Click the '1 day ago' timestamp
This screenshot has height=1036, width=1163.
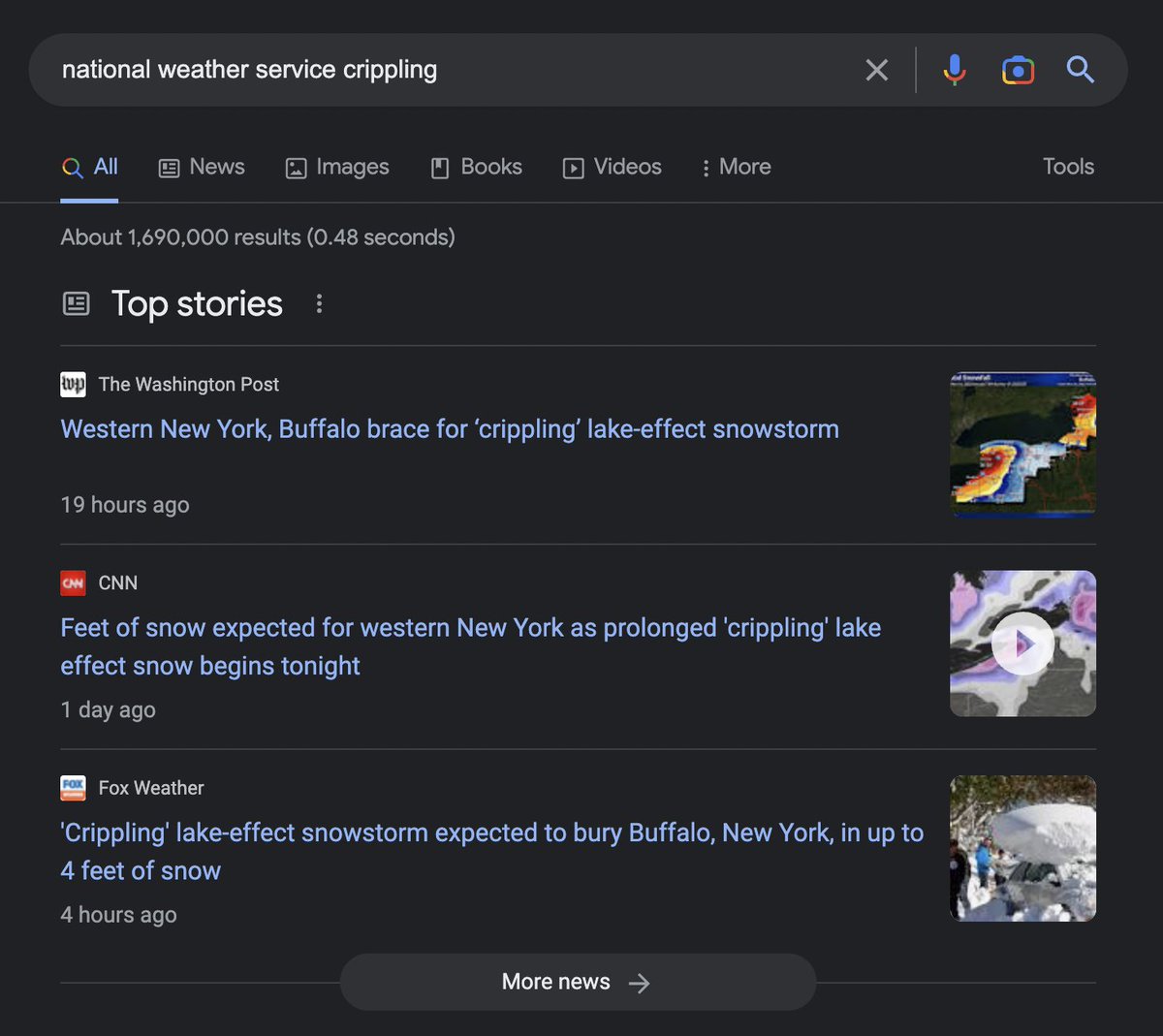(x=108, y=709)
